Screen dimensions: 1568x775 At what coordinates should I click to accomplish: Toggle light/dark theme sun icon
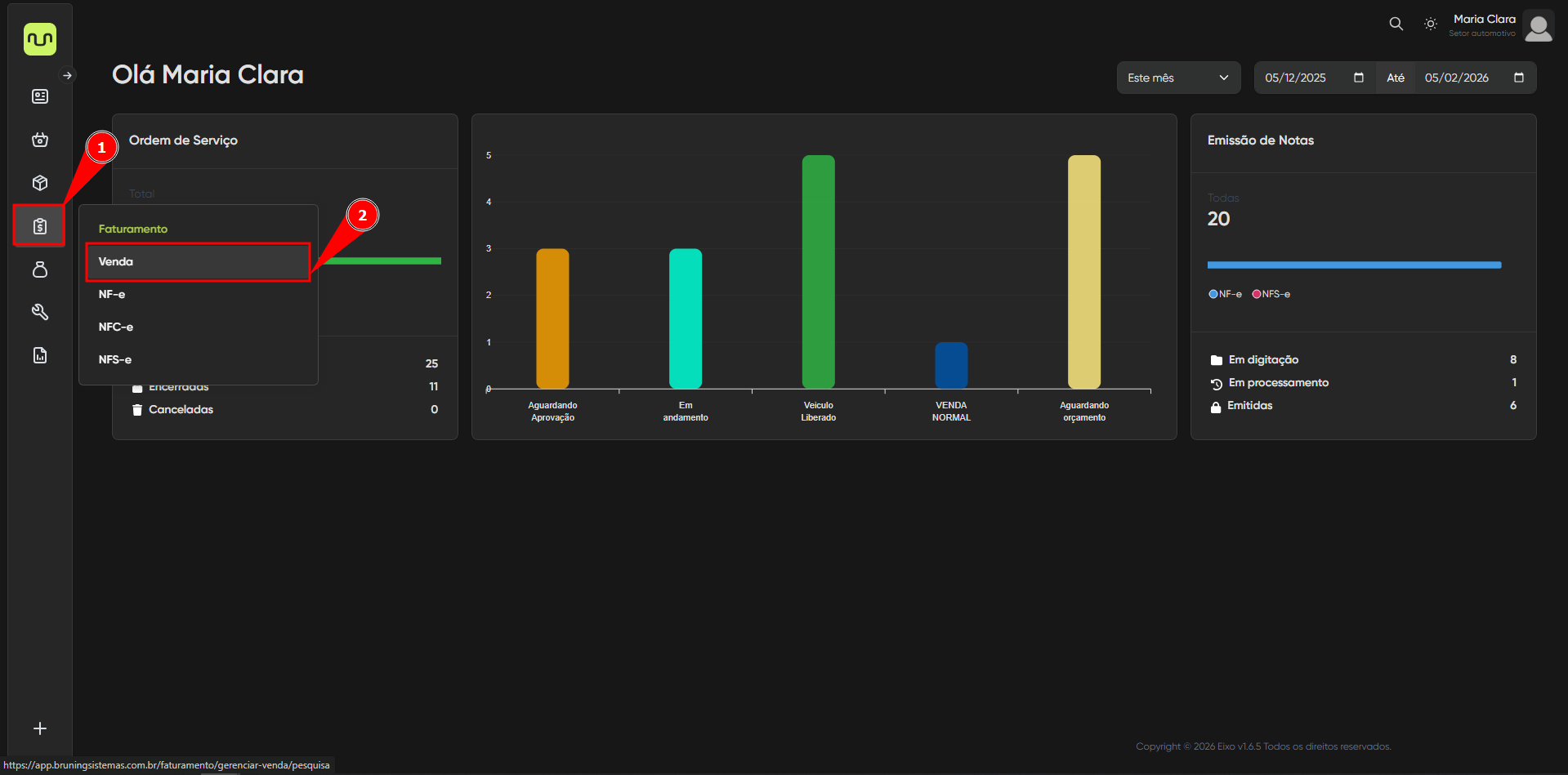pyautogui.click(x=1430, y=24)
